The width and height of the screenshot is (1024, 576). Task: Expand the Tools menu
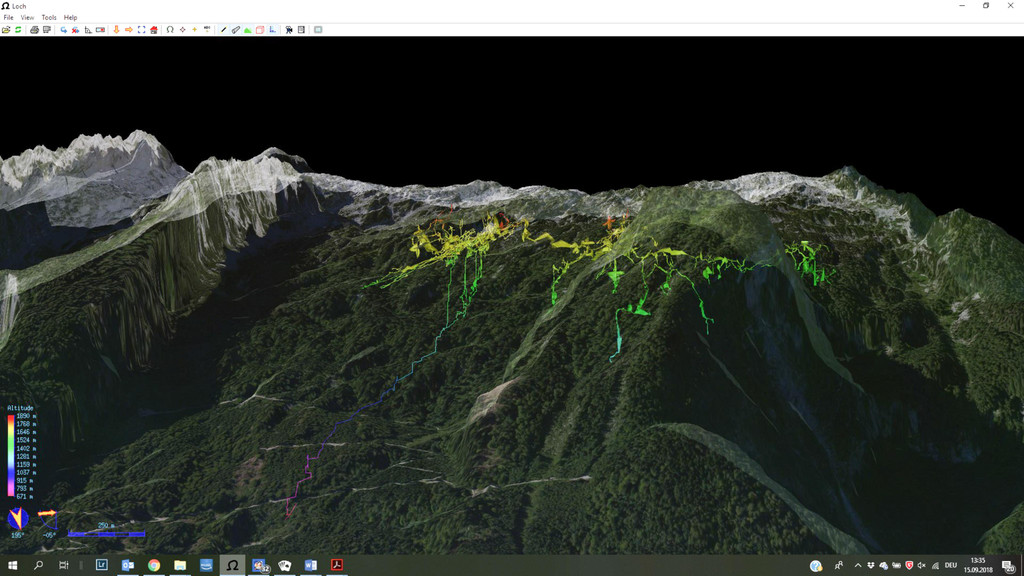point(49,18)
